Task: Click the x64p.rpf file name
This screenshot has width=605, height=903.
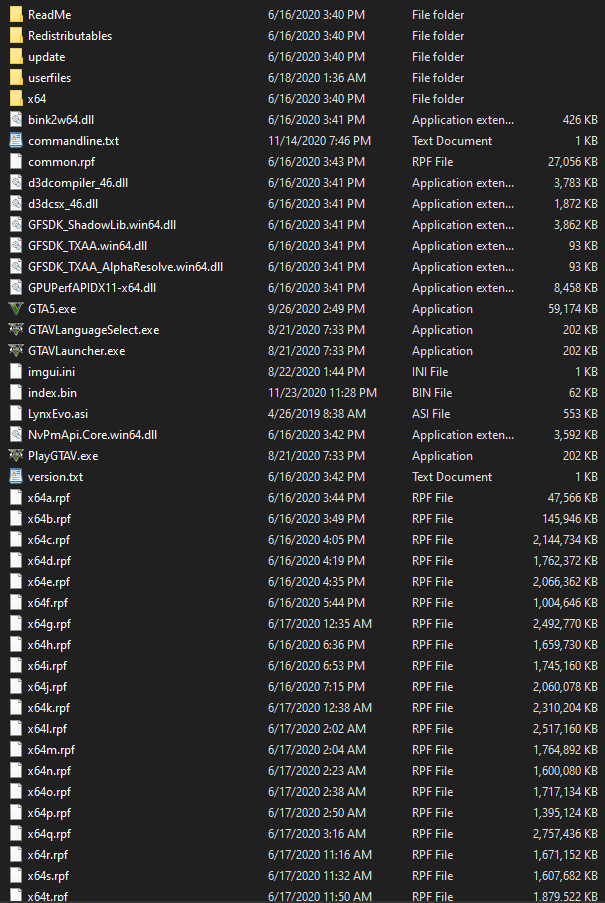Action: (50, 813)
